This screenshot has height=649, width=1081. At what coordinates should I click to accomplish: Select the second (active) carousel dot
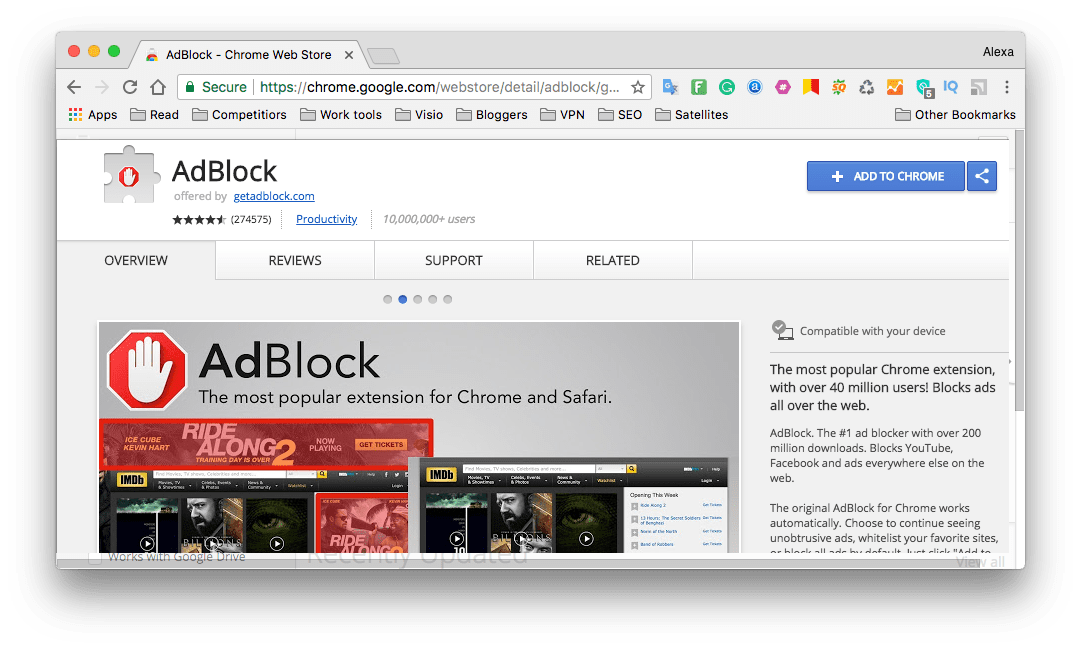[403, 299]
